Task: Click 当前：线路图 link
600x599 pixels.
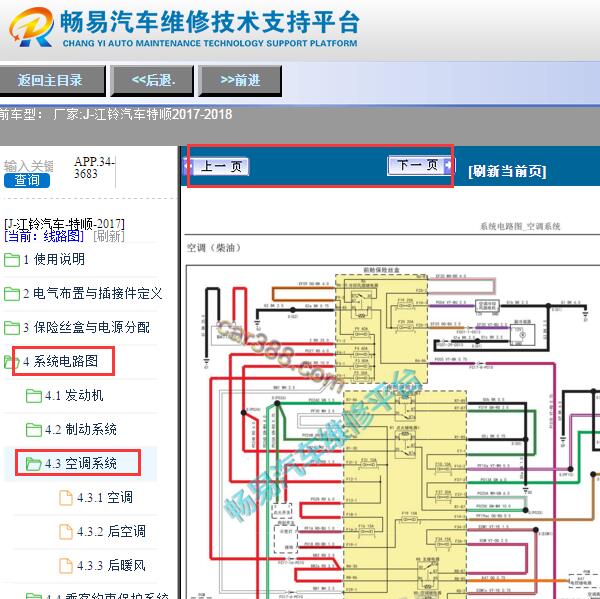Action: (44, 236)
